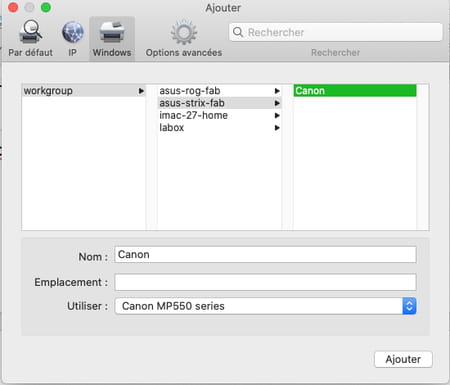Open the IP globe tab icon
The image size is (450, 385).
(x=73, y=32)
